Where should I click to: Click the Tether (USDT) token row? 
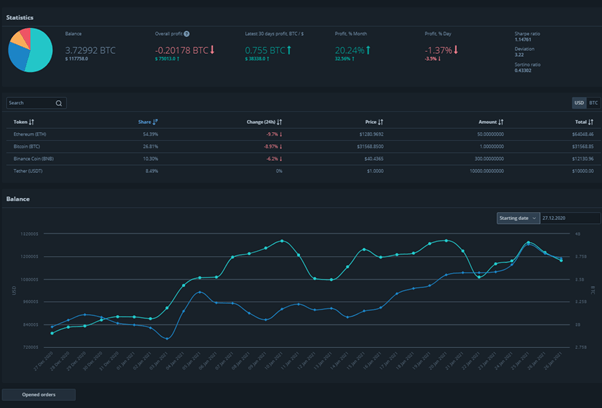coord(303,171)
